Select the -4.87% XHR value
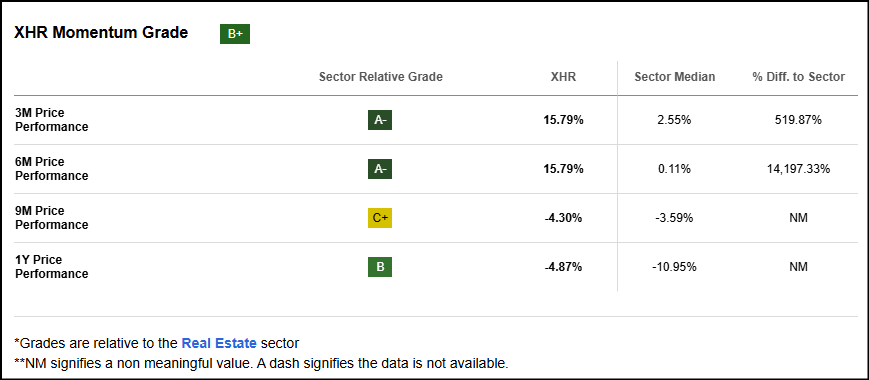 tap(564, 267)
